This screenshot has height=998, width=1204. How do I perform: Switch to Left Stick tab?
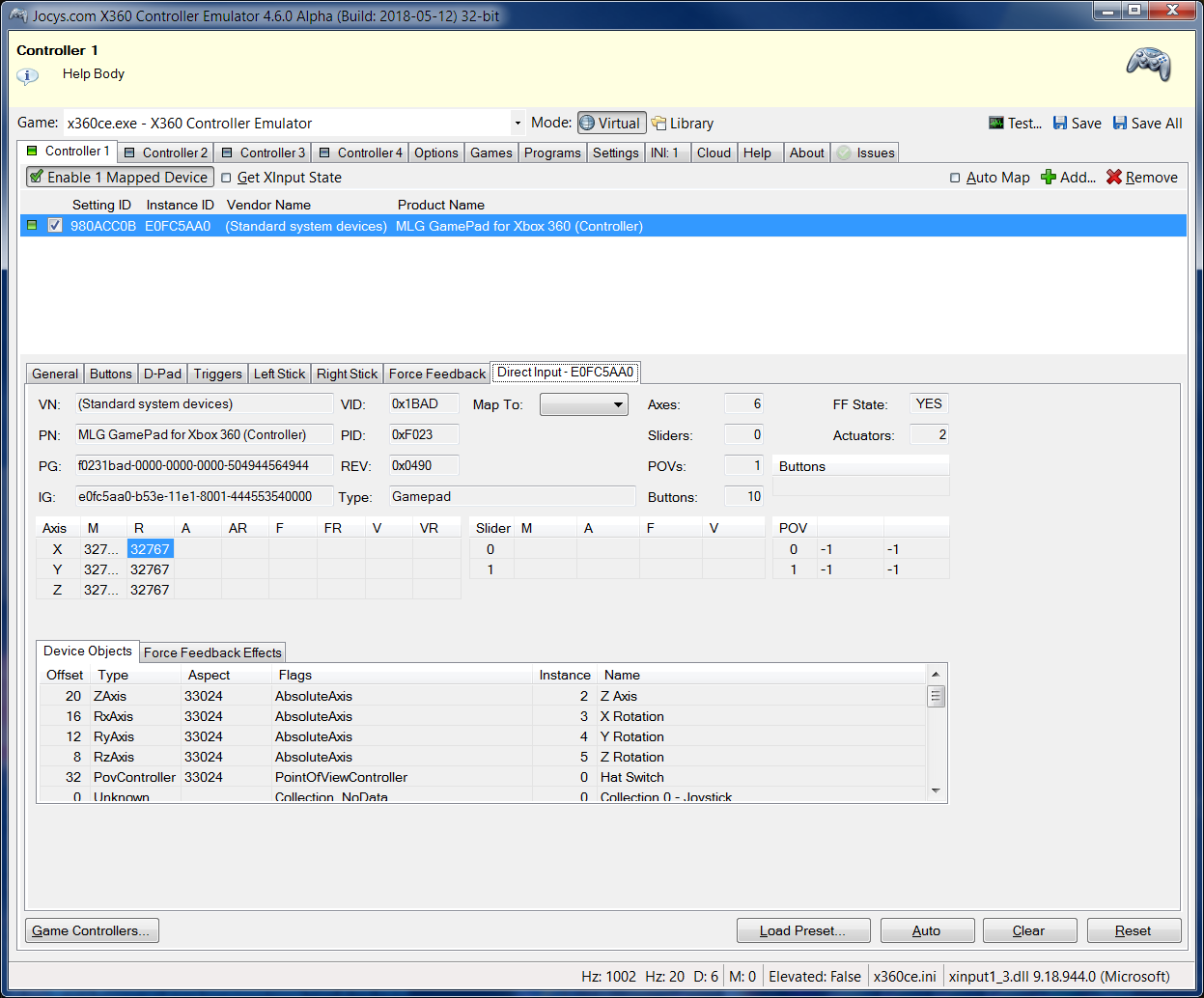(279, 374)
